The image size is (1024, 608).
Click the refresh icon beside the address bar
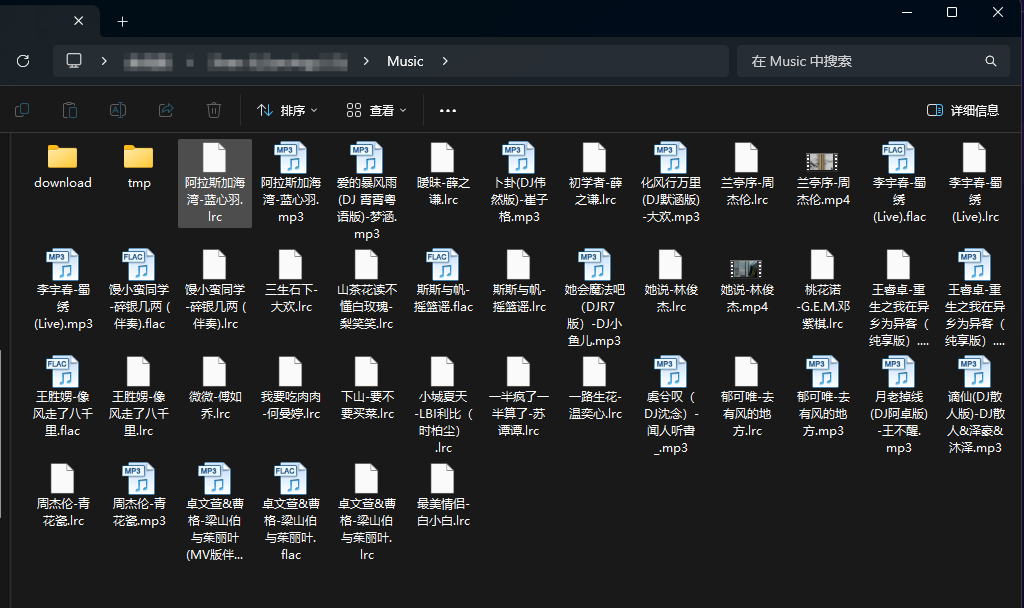click(x=23, y=61)
